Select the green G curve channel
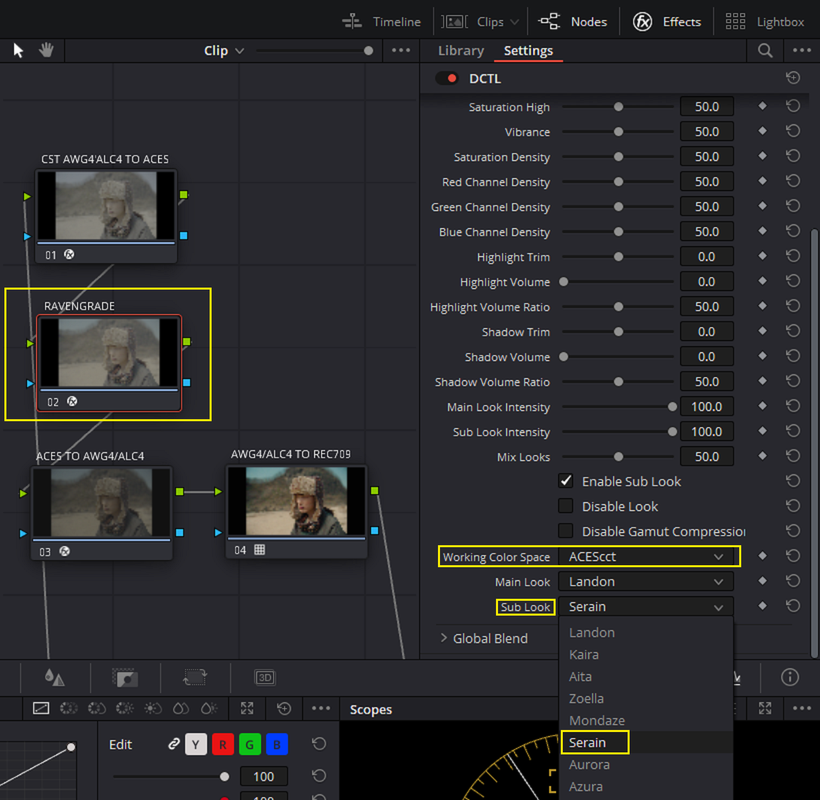The image size is (820, 800). pyautogui.click(x=249, y=744)
